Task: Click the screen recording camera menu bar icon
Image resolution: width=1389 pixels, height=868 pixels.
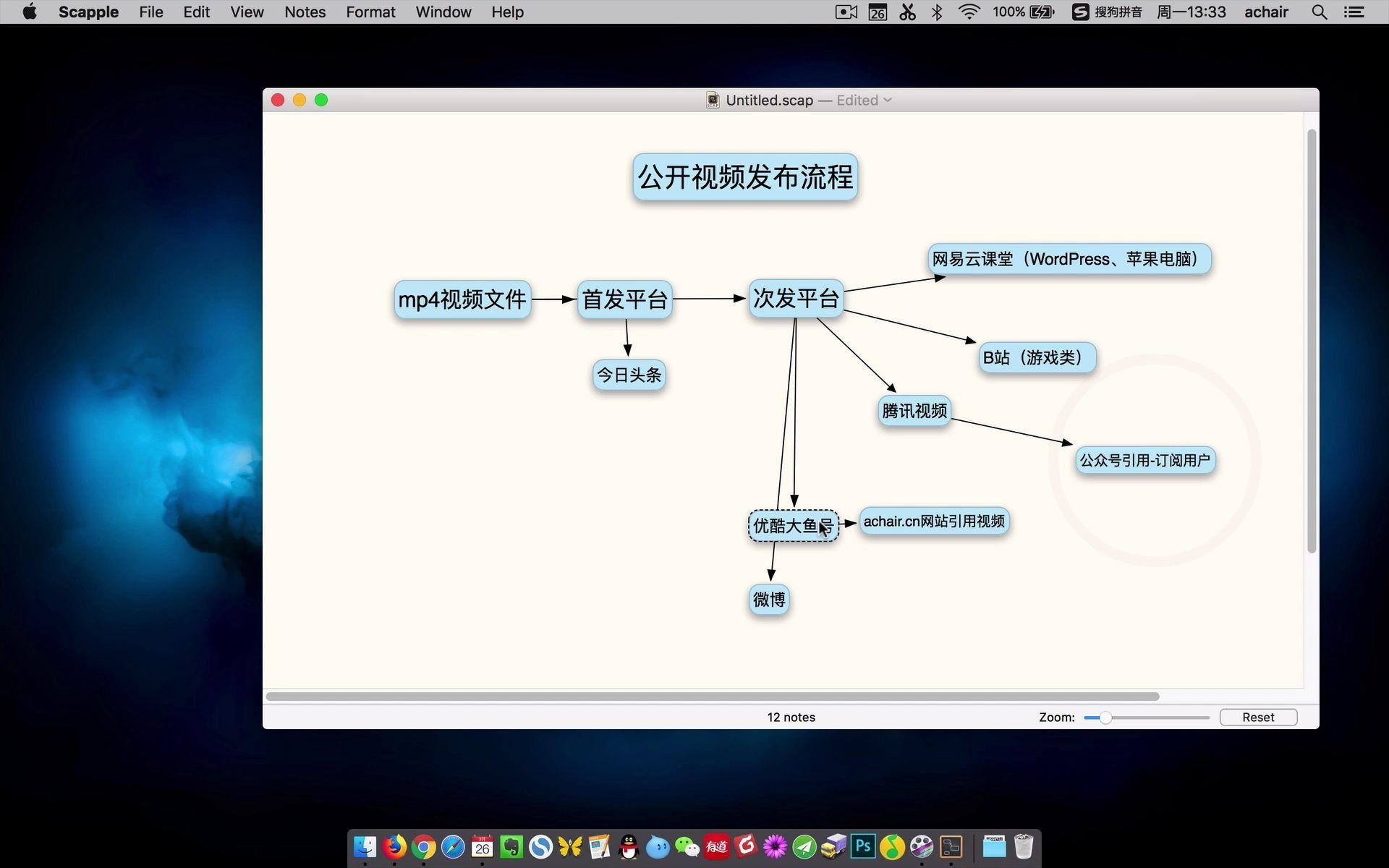Action: point(846,12)
